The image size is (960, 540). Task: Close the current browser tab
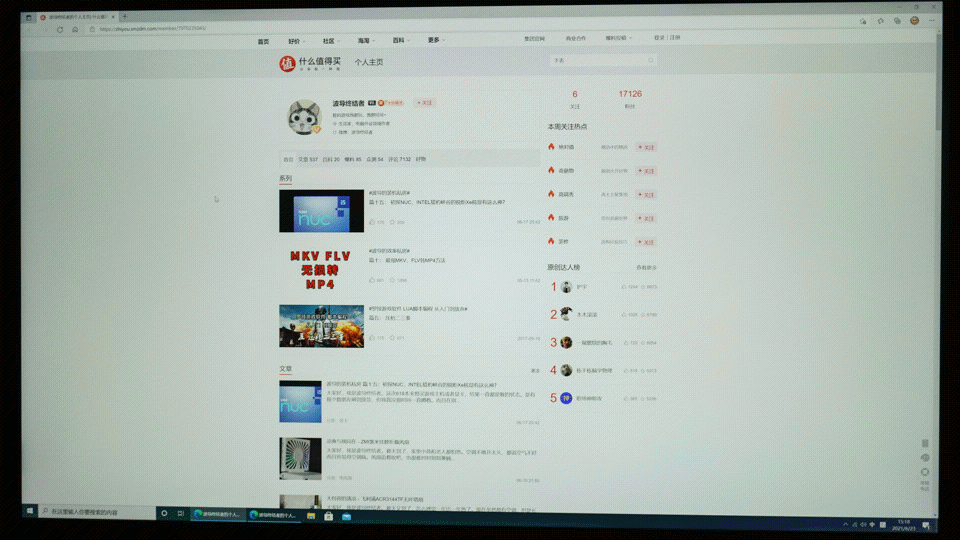[113, 17]
